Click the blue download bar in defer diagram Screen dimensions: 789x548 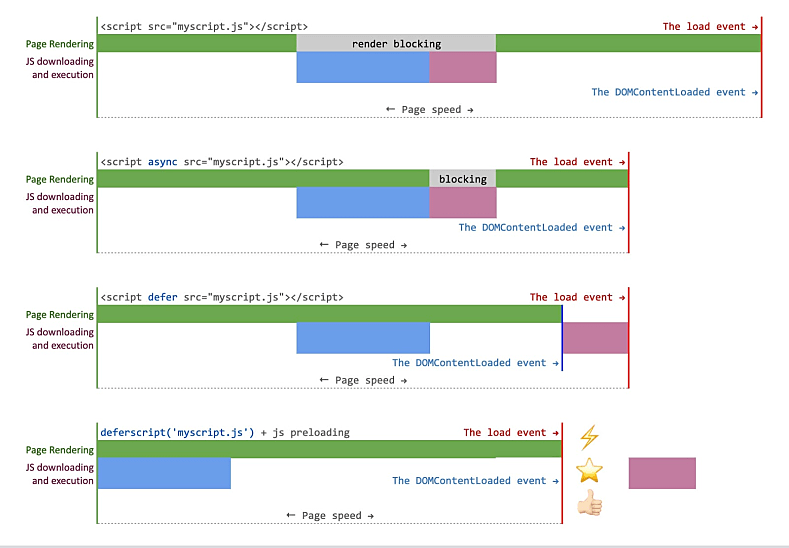tap(363, 338)
